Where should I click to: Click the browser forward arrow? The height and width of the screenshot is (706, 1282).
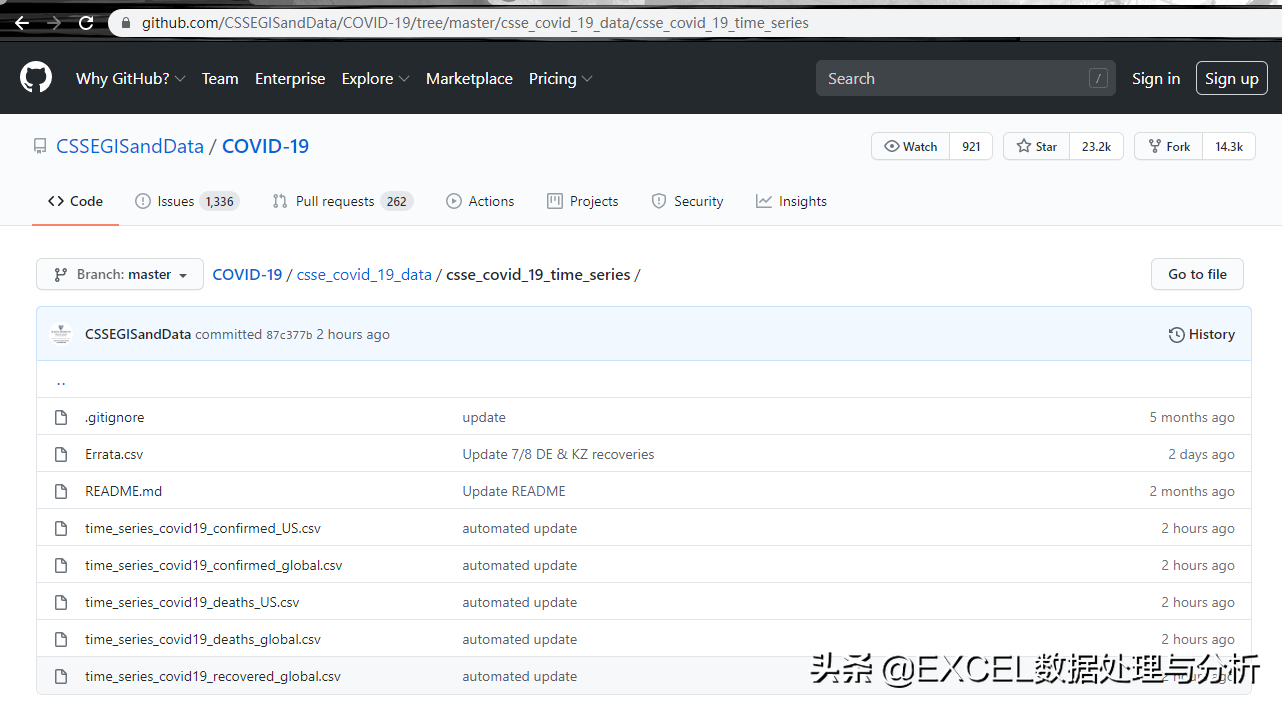[x=54, y=22]
